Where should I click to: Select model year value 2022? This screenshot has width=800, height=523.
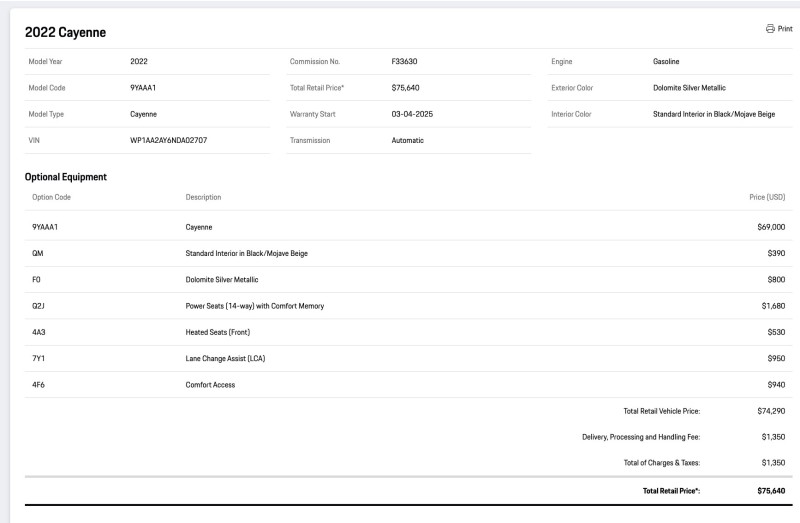pyautogui.click(x=139, y=61)
